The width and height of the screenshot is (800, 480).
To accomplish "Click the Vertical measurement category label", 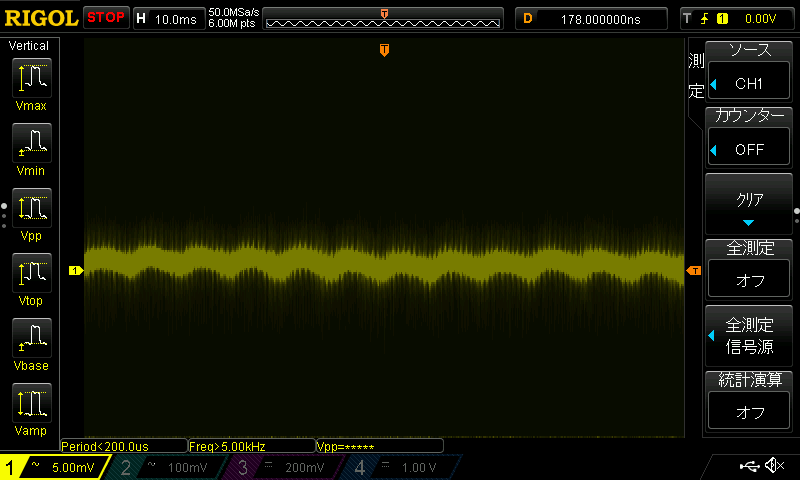I will (29, 46).
